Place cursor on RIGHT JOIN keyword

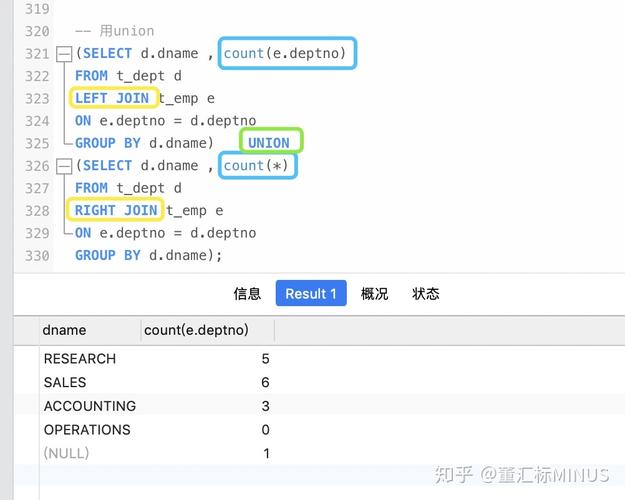tap(116, 210)
